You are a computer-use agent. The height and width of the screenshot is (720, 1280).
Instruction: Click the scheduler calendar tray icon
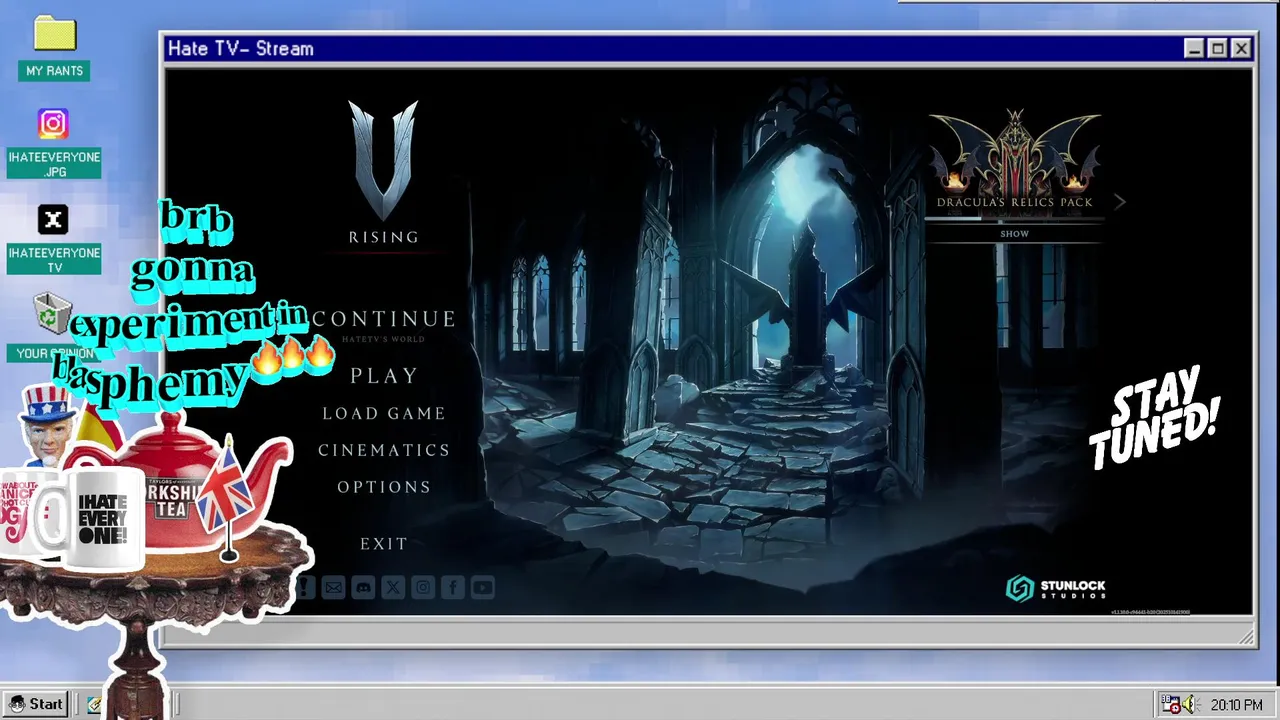click(1169, 705)
